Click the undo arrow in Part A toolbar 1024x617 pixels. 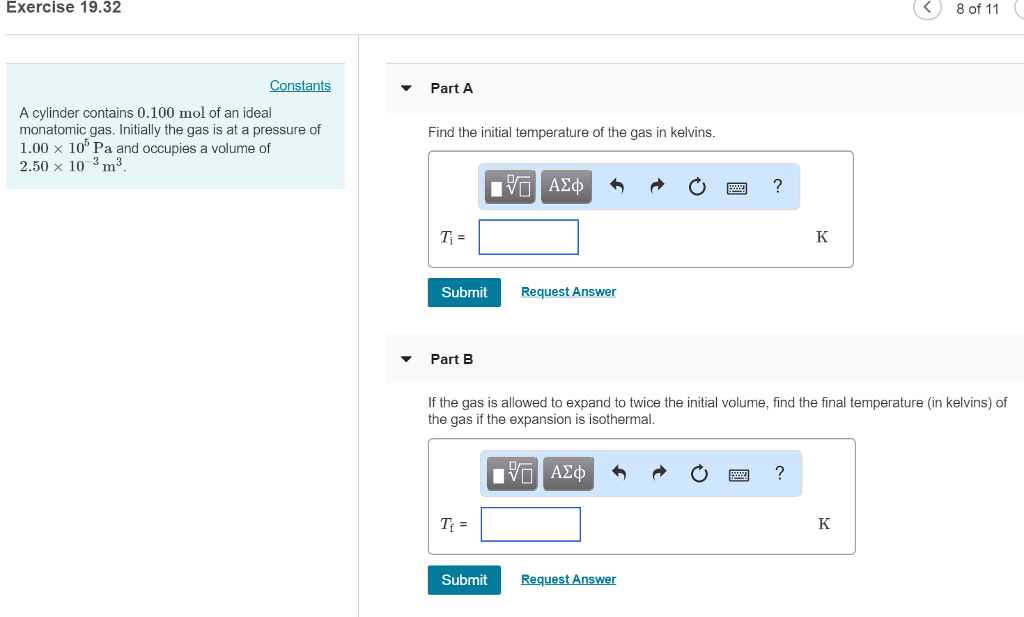tap(617, 186)
